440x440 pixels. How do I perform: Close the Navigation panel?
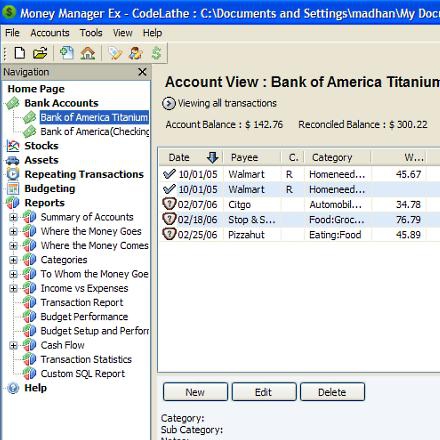click(142, 72)
